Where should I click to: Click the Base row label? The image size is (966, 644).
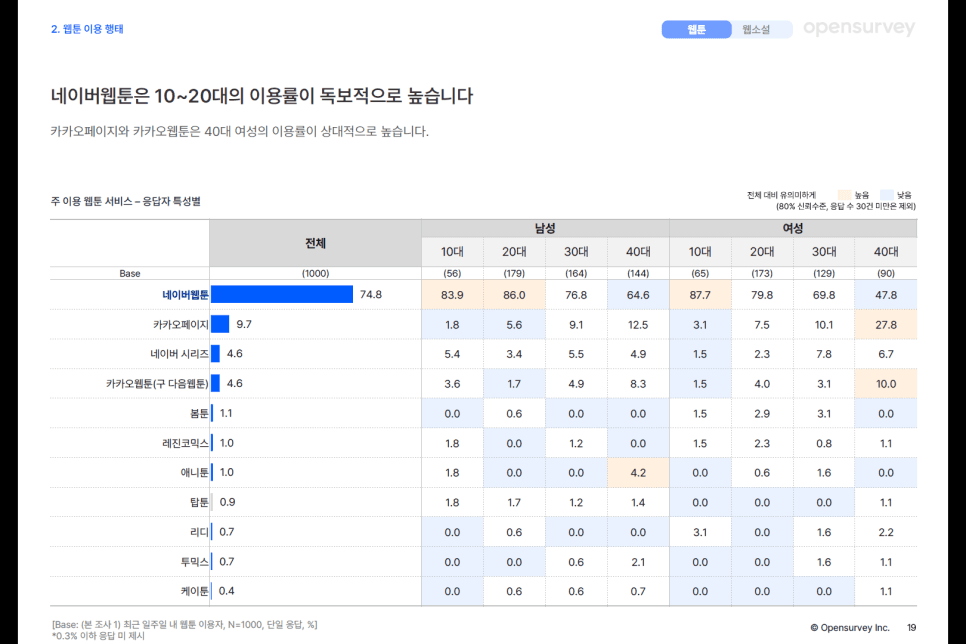point(130,273)
